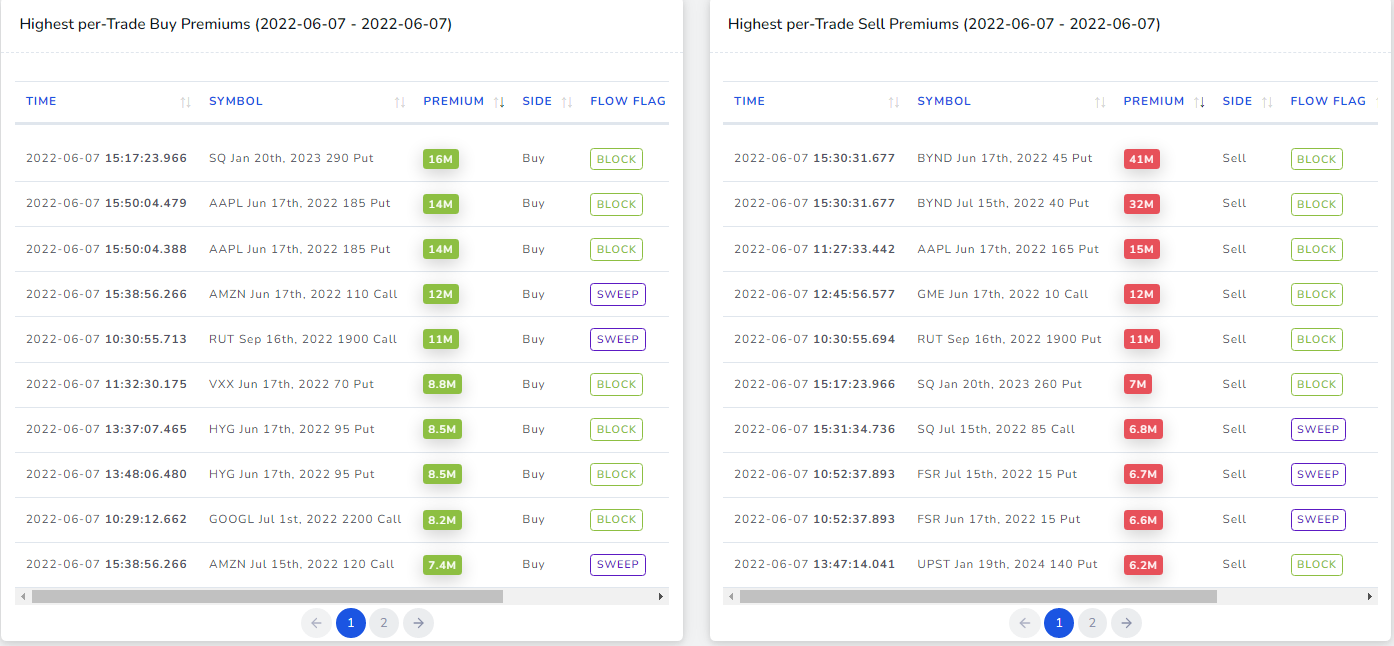The width and height of the screenshot is (1394, 646).
Task: Sort Sell Premiums table by Premium arrows
Action: tap(1200, 102)
